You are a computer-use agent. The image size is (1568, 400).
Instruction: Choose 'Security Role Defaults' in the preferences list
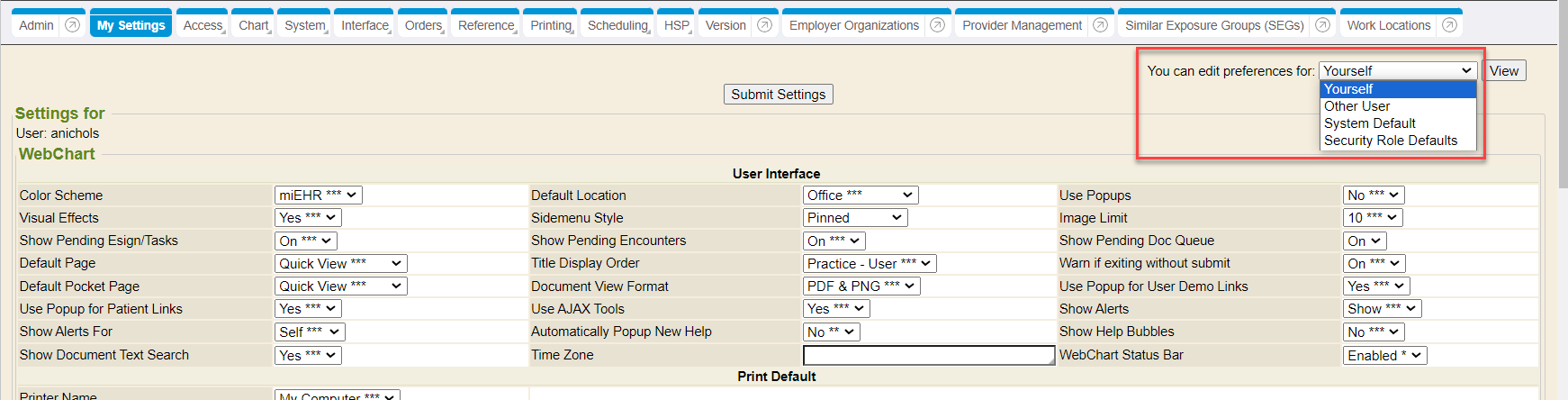(x=1390, y=141)
